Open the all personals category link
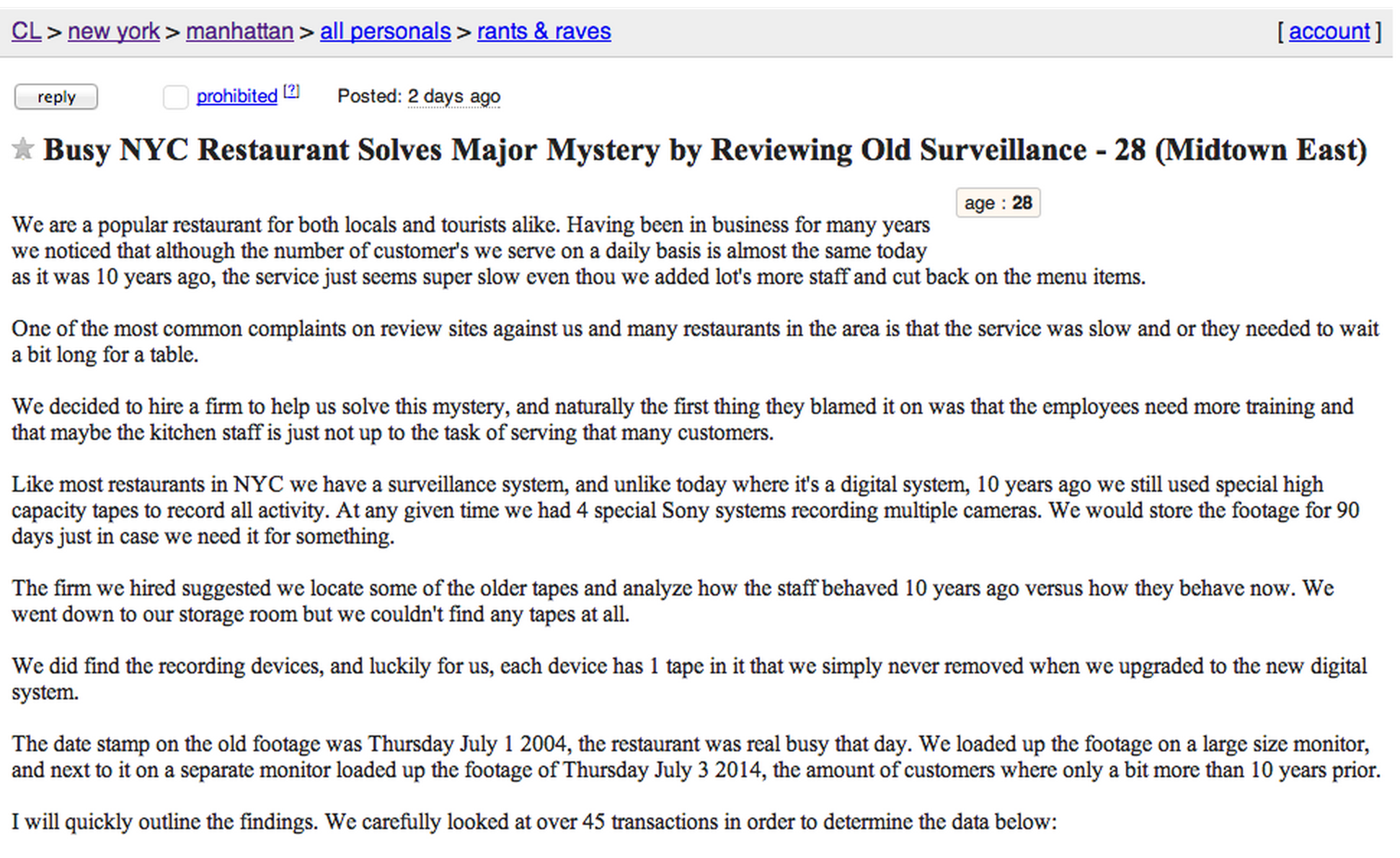Image resolution: width=1400 pixels, height=858 pixels. [x=385, y=31]
